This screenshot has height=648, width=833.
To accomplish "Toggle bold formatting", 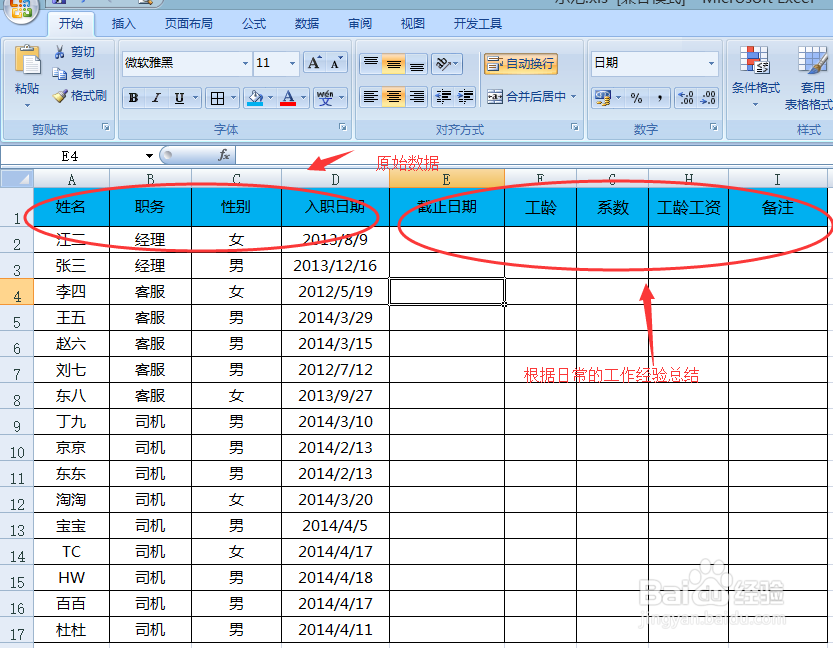I will pyautogui.click(x=133, y=95).
